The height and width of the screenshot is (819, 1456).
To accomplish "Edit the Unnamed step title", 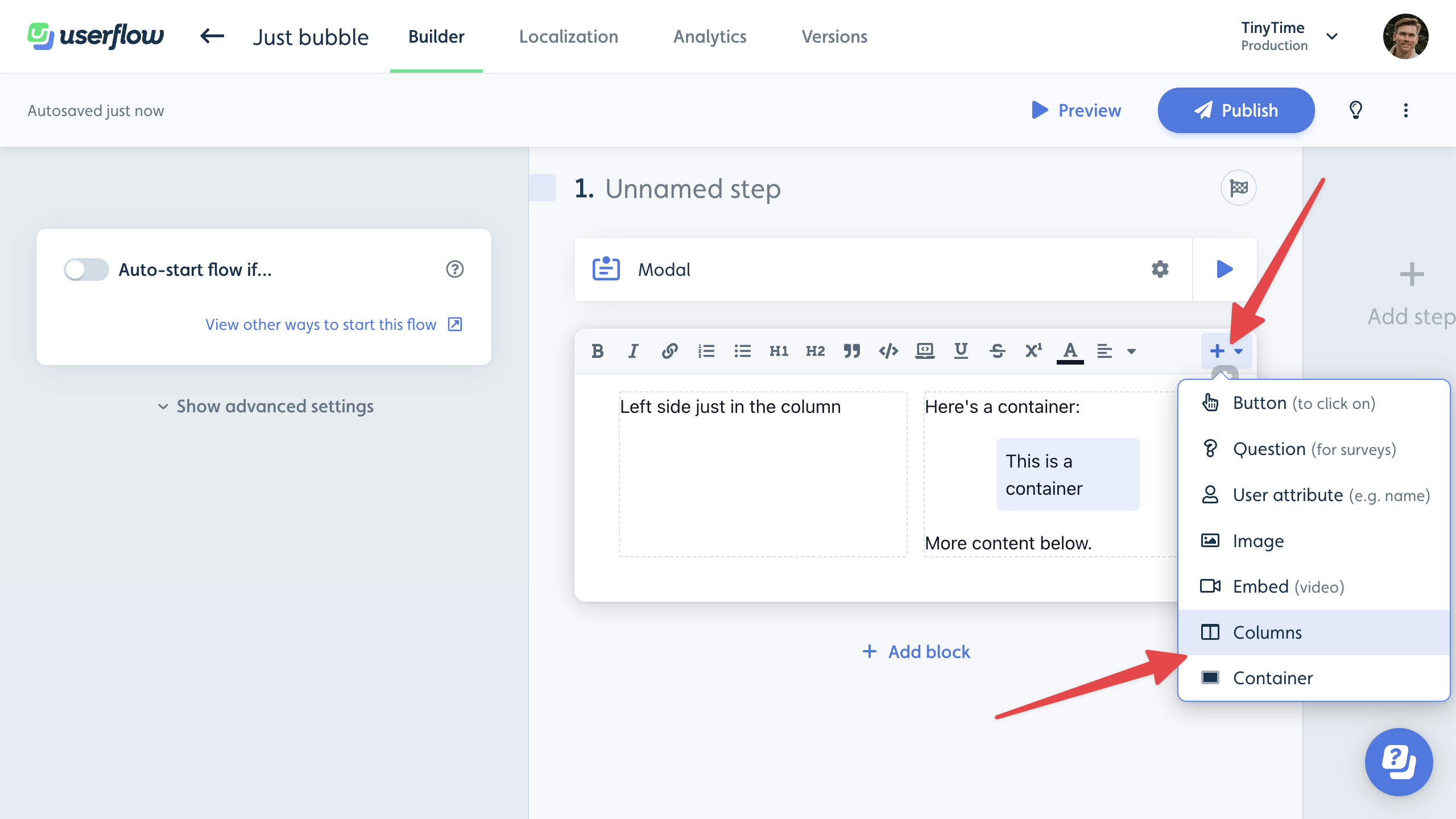I will pos(693,188).
